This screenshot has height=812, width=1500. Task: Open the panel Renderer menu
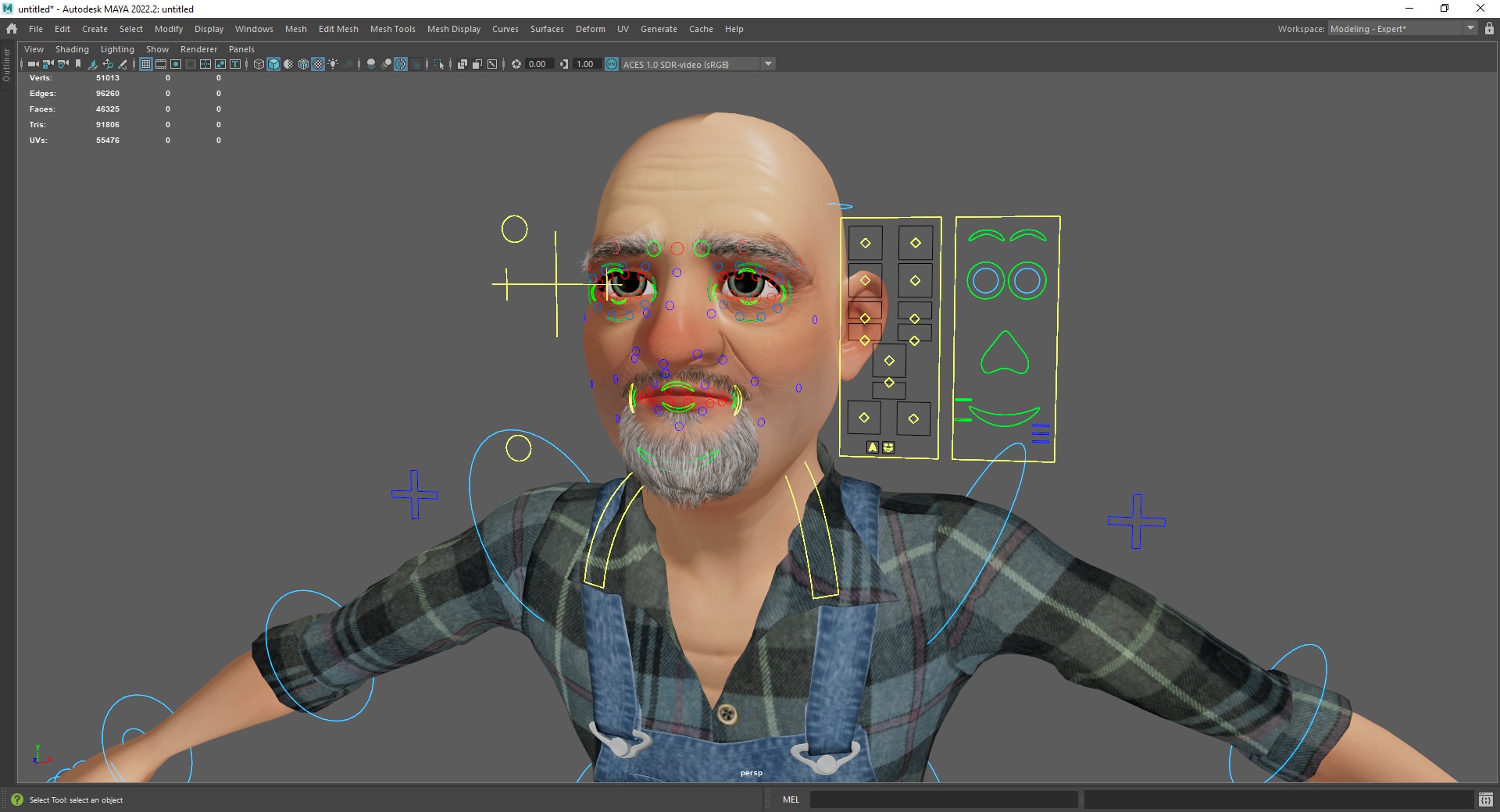pyautogui.click(x=198, y=49)
